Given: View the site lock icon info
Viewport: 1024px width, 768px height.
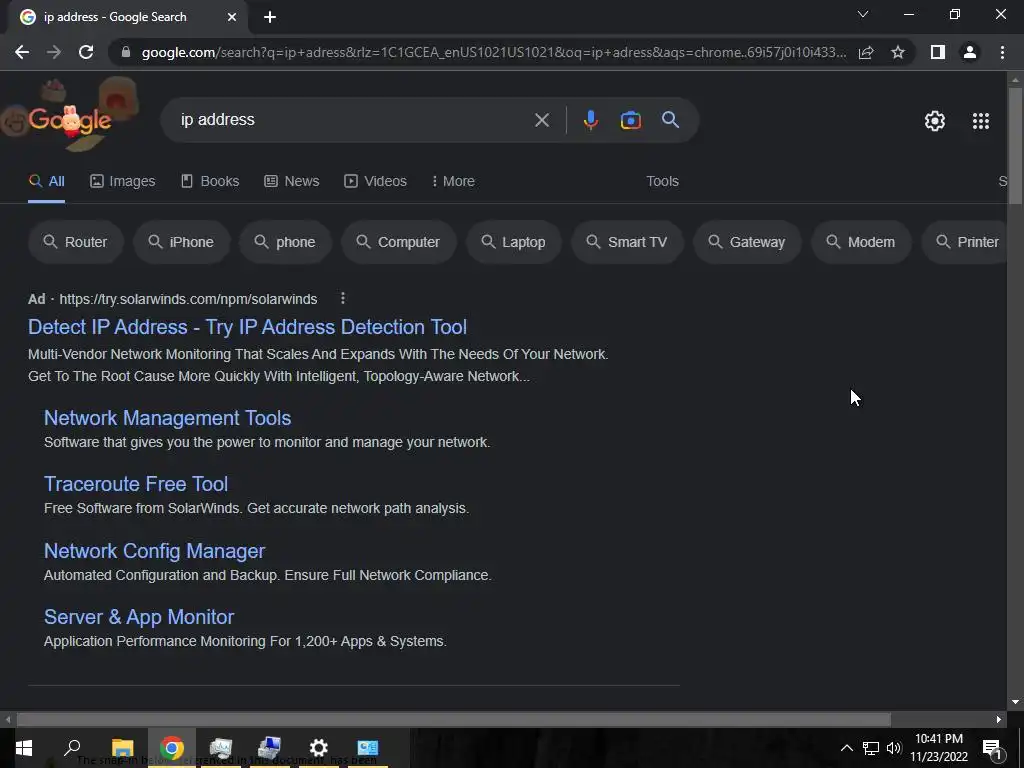Looking at the screenshot, I should tap(126, 52).
